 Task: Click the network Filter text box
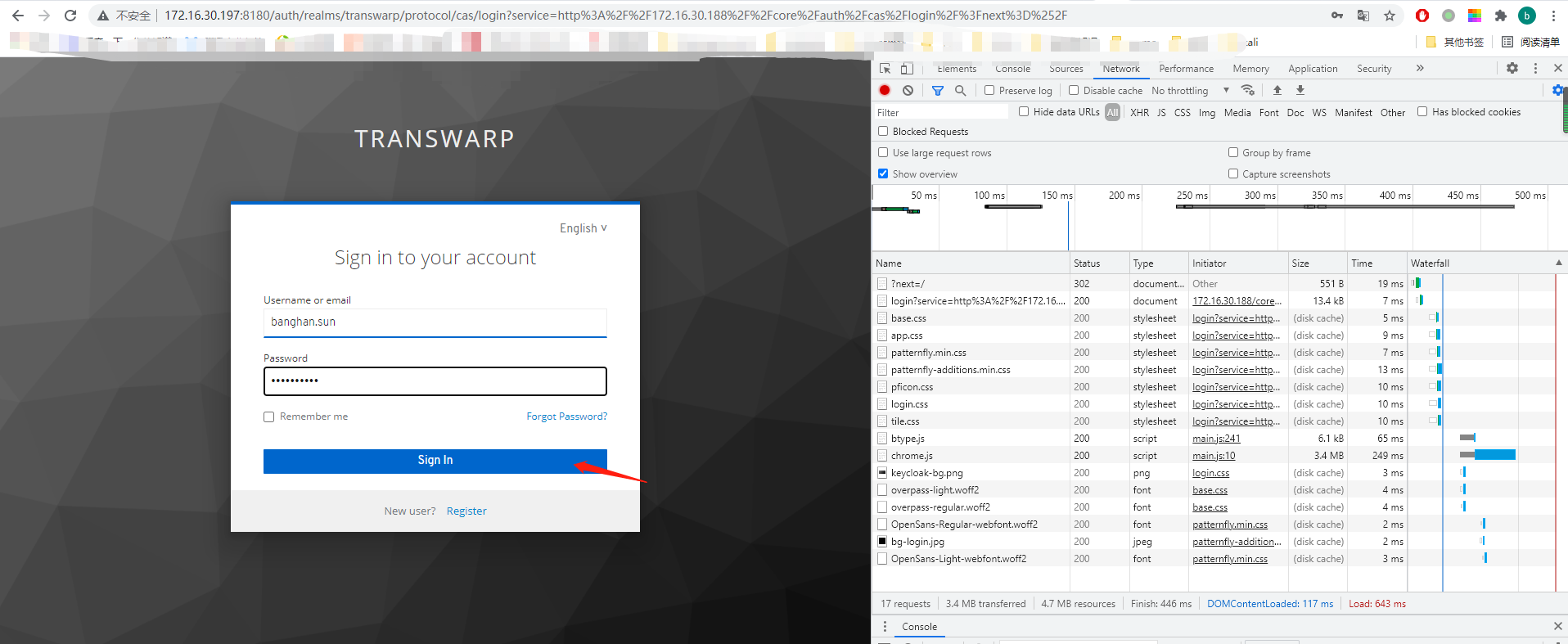coord(942,113)
